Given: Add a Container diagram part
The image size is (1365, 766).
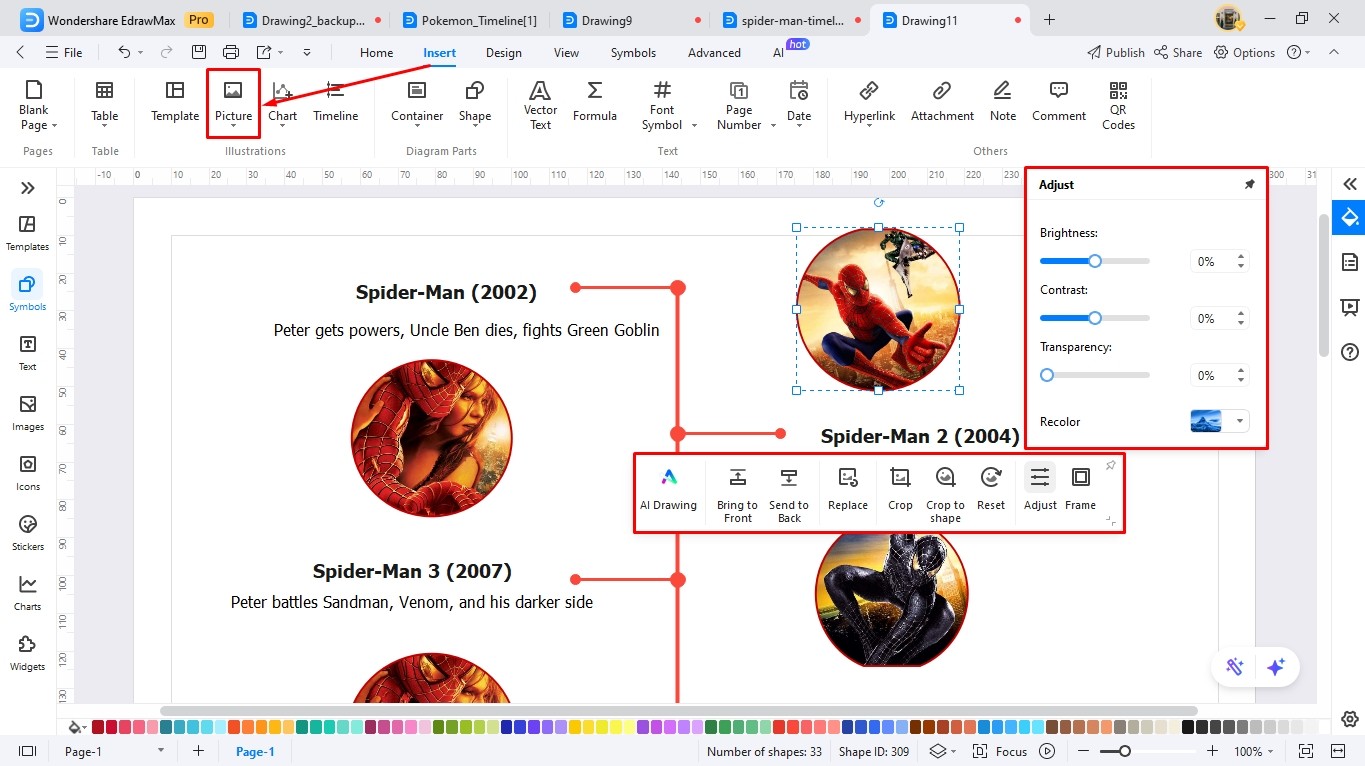Looking at the screenshot, I should point(417,103).
